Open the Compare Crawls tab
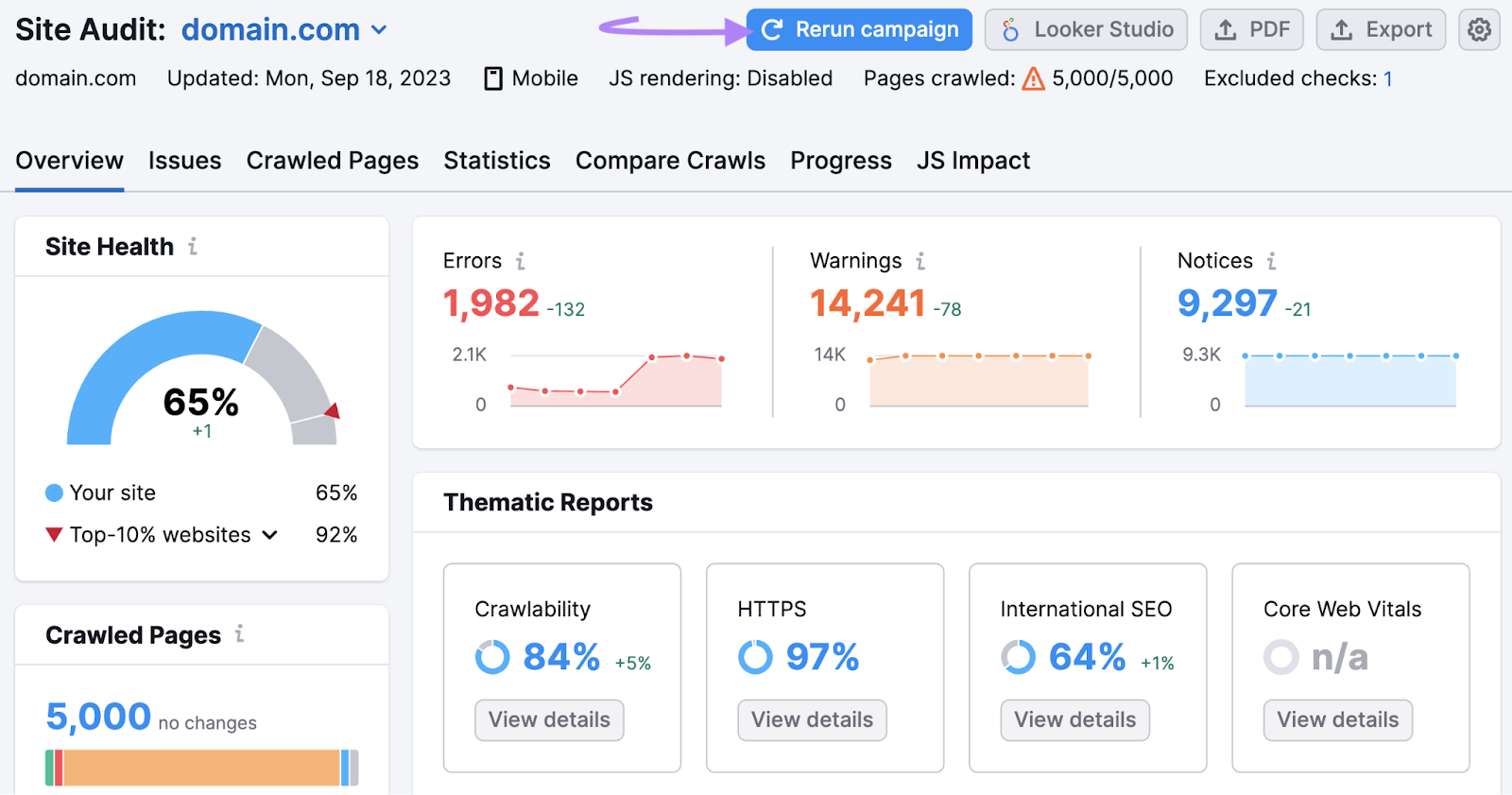1512x795 pixels. click(x=670, y=161)
